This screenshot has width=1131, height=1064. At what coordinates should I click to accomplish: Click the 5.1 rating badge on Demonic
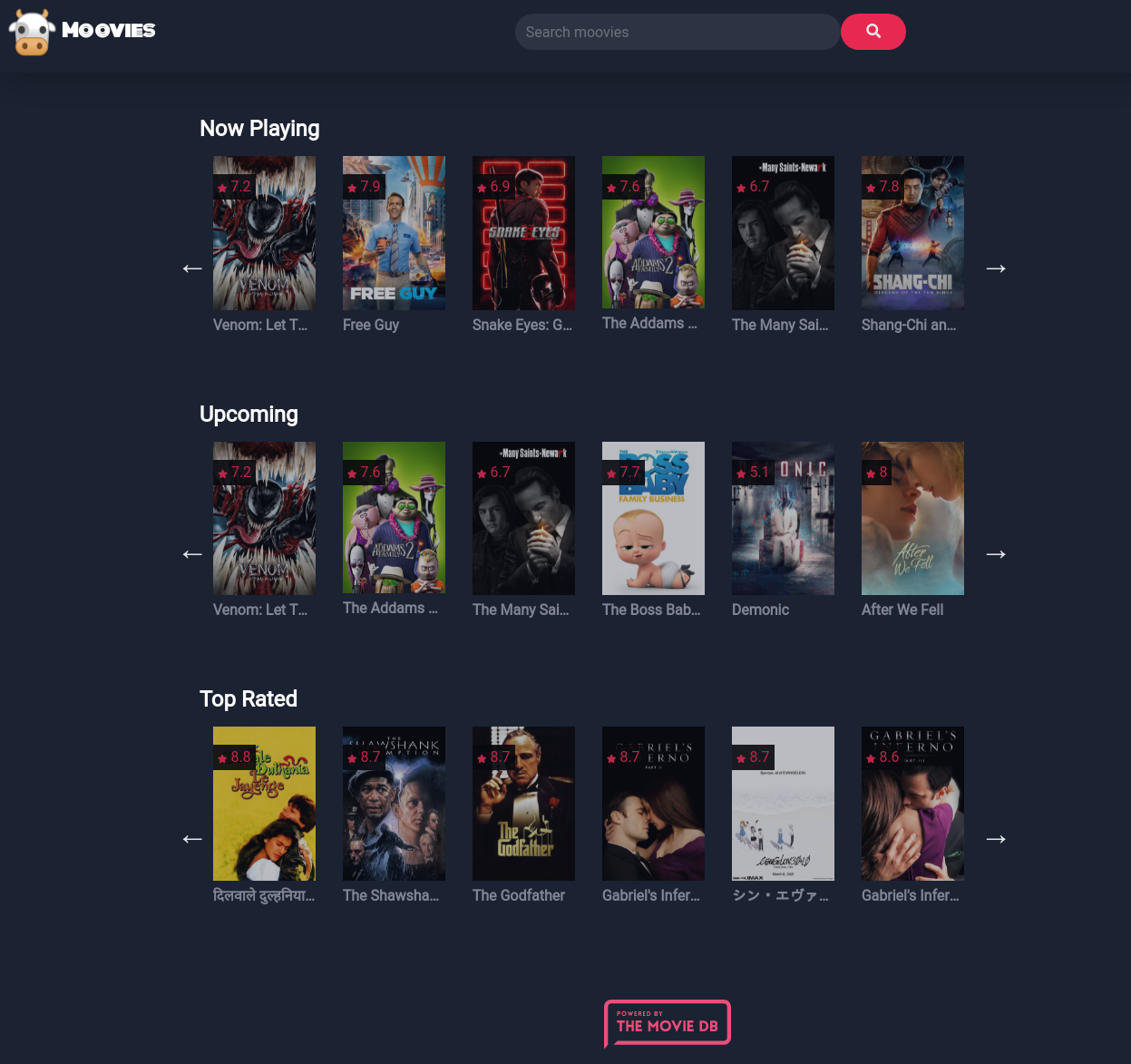click(x=754, y=473)
